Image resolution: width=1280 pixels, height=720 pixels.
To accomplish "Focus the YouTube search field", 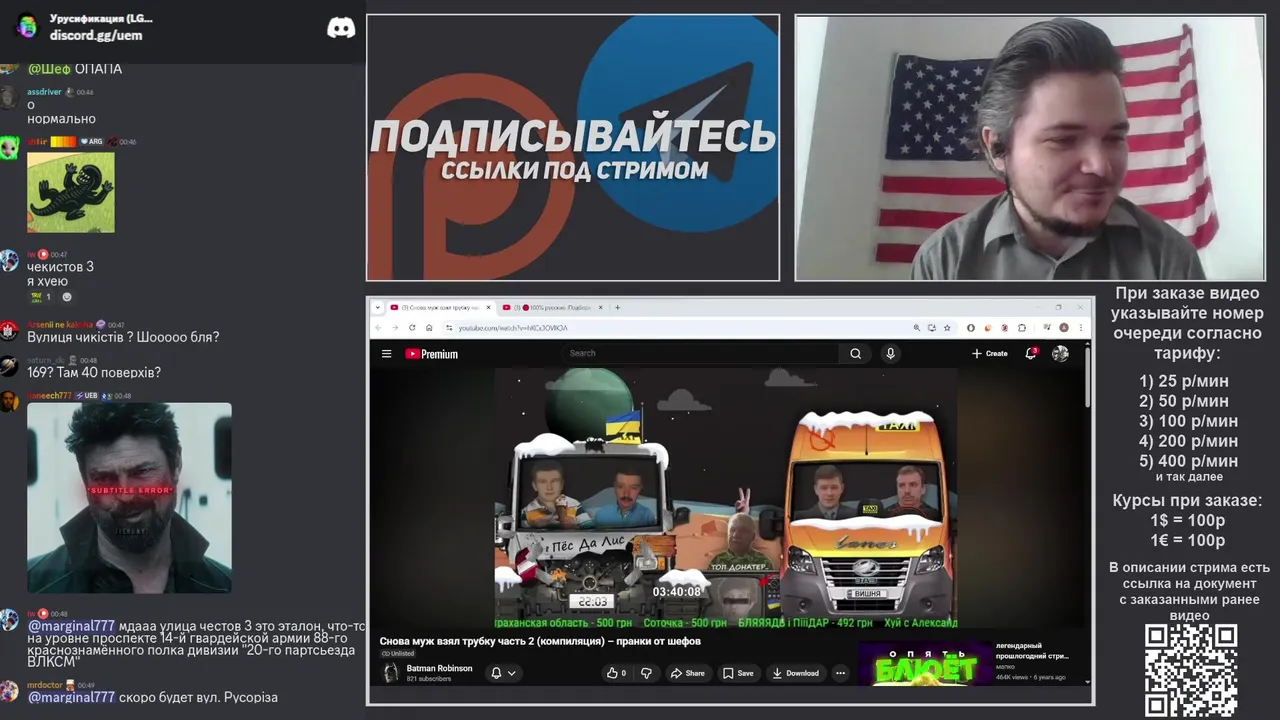I will 700,353.
